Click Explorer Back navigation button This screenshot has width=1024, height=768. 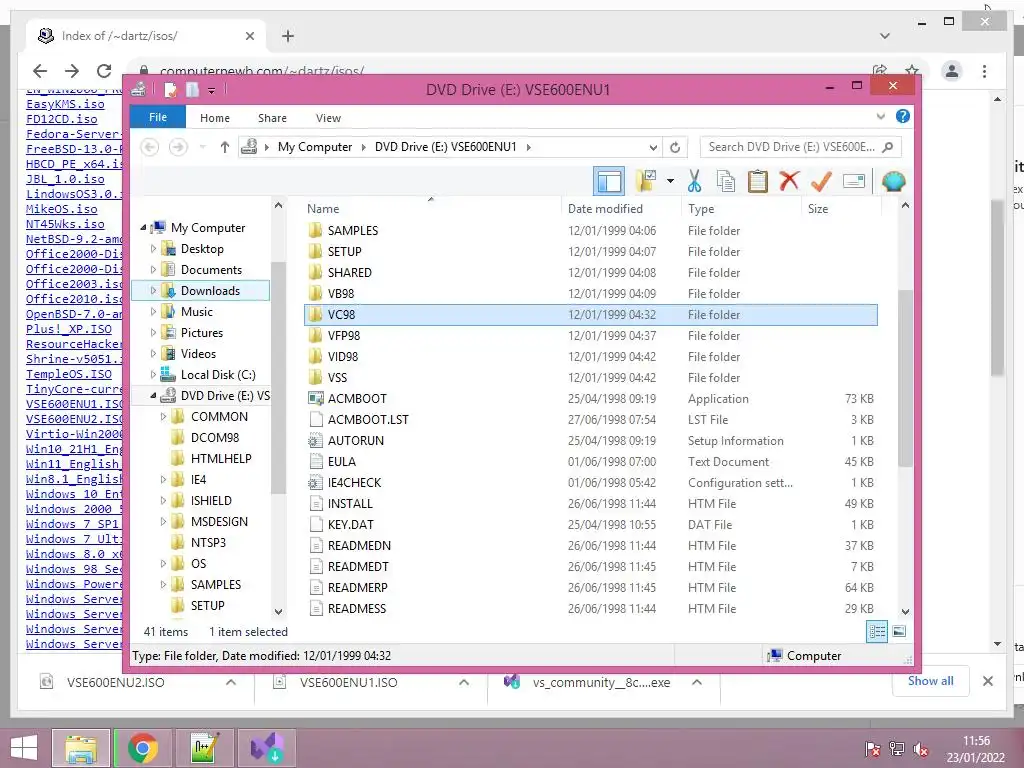(150, 147)
